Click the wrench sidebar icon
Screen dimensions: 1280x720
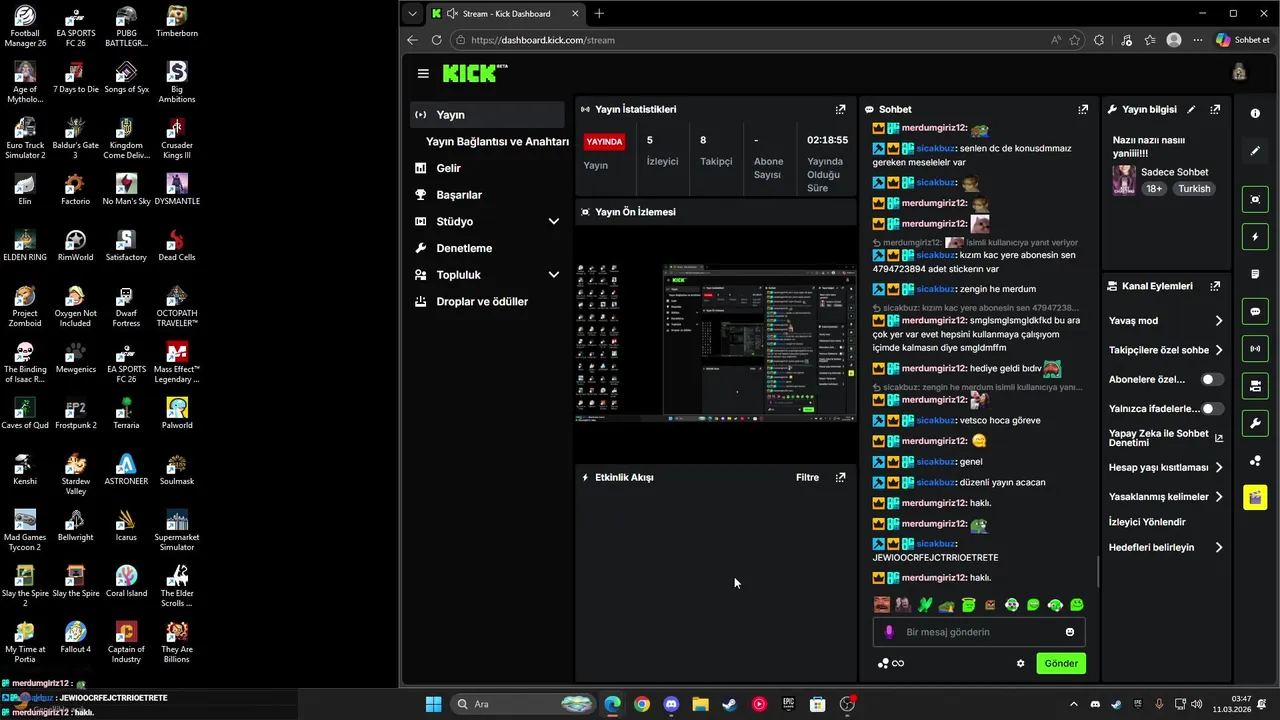point(1255,423)
